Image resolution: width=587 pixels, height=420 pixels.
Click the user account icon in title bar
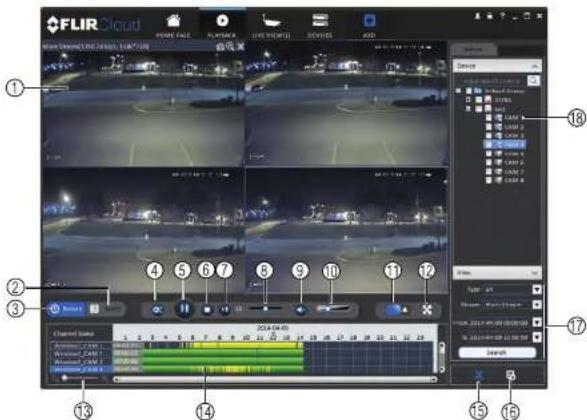[478, 16]
